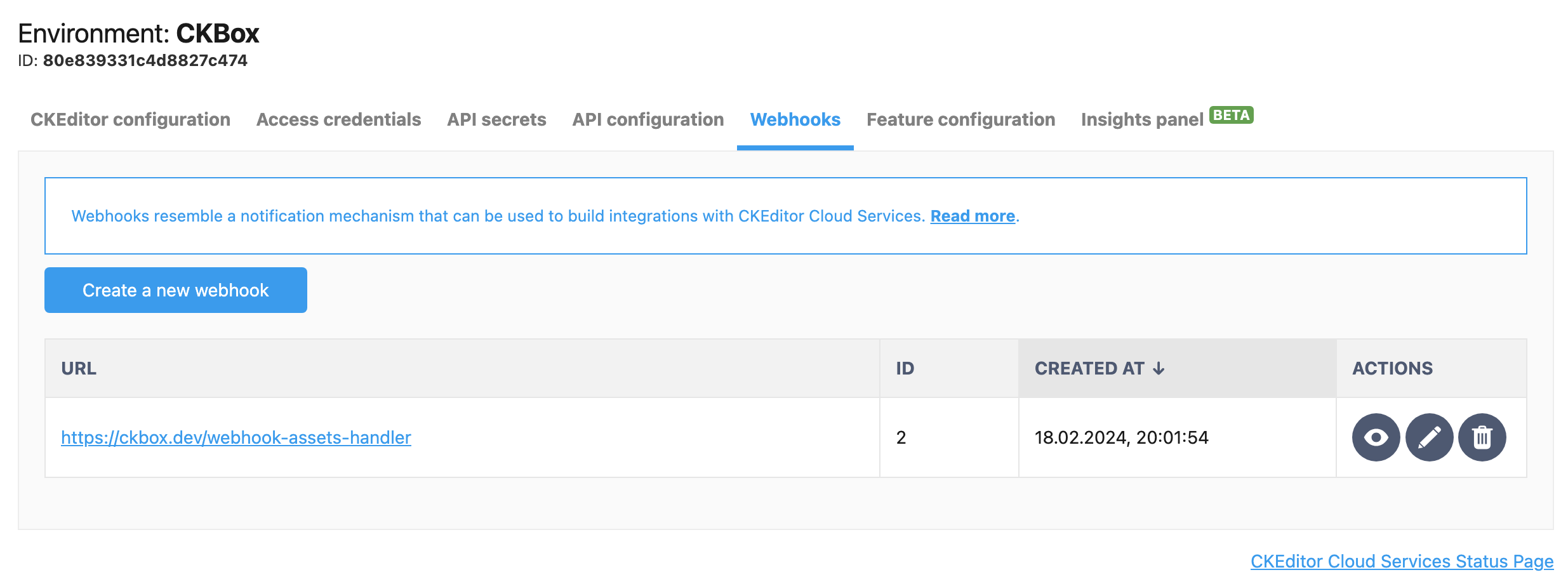View webhook details with the eye icon
The image size is (1568, 584).
point(1376,437)
